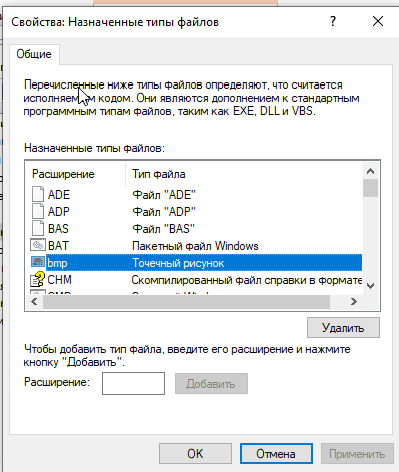Click the vertical scrollbar thumb
This screenshot has width=399, height=472.
(x=370, y=188)
